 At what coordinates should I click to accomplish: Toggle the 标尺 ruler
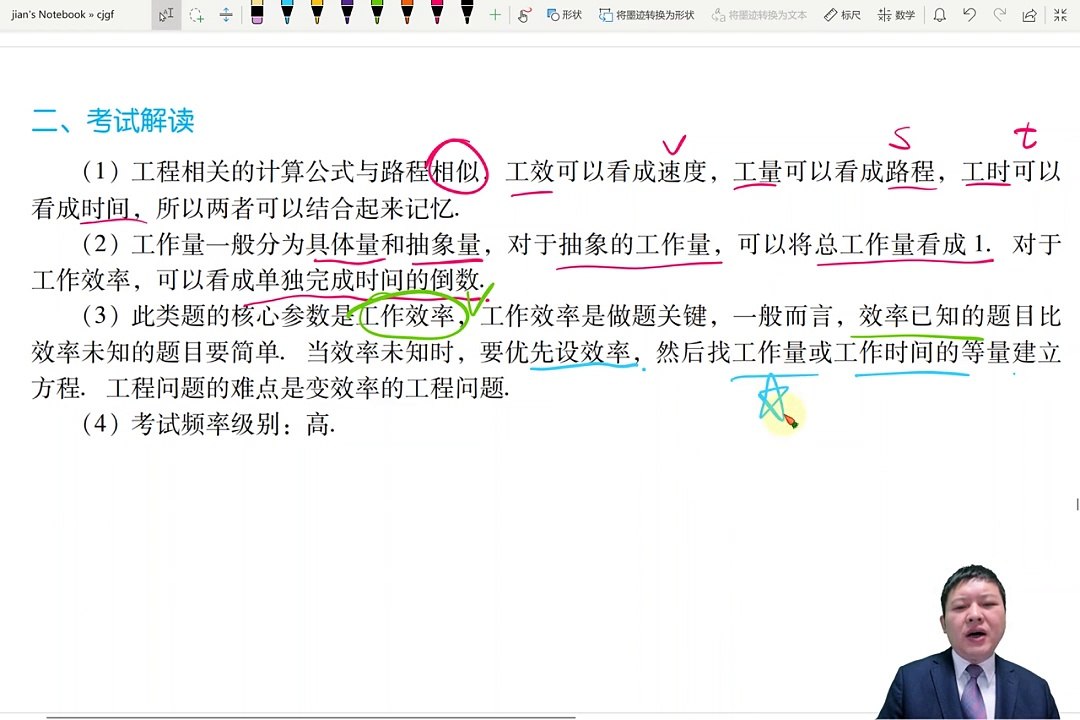(842, 14)
